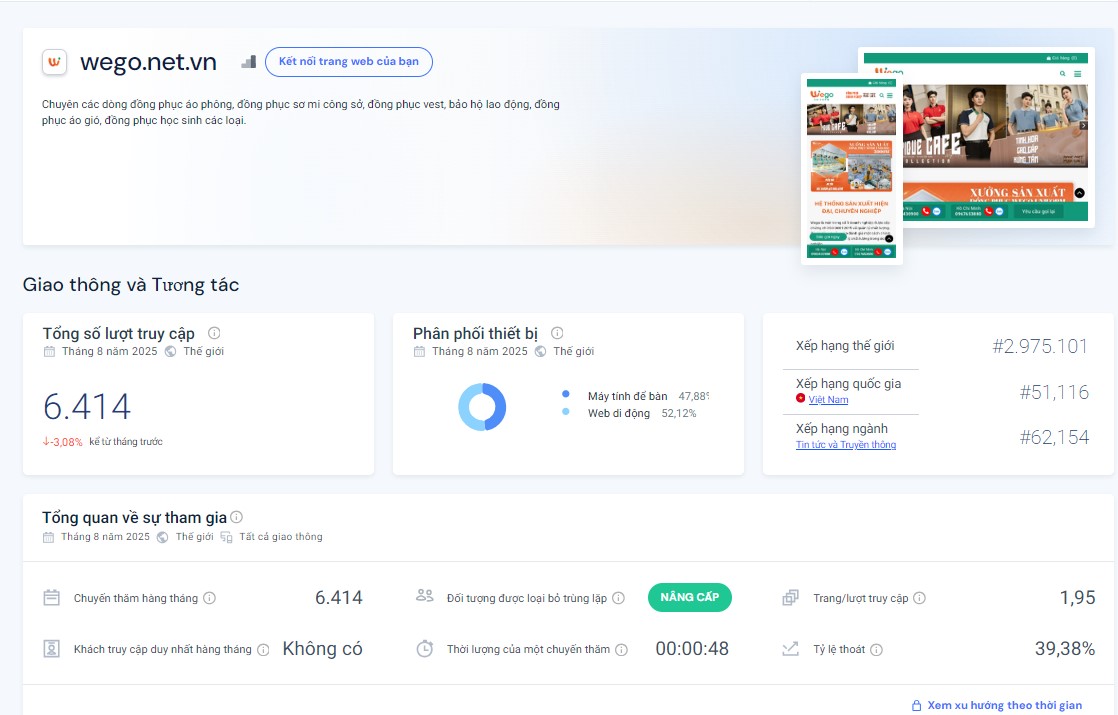Click the Máy tính để bàn legend color dot
Viewport: 1118px width, 715px height.
point(566,395)
